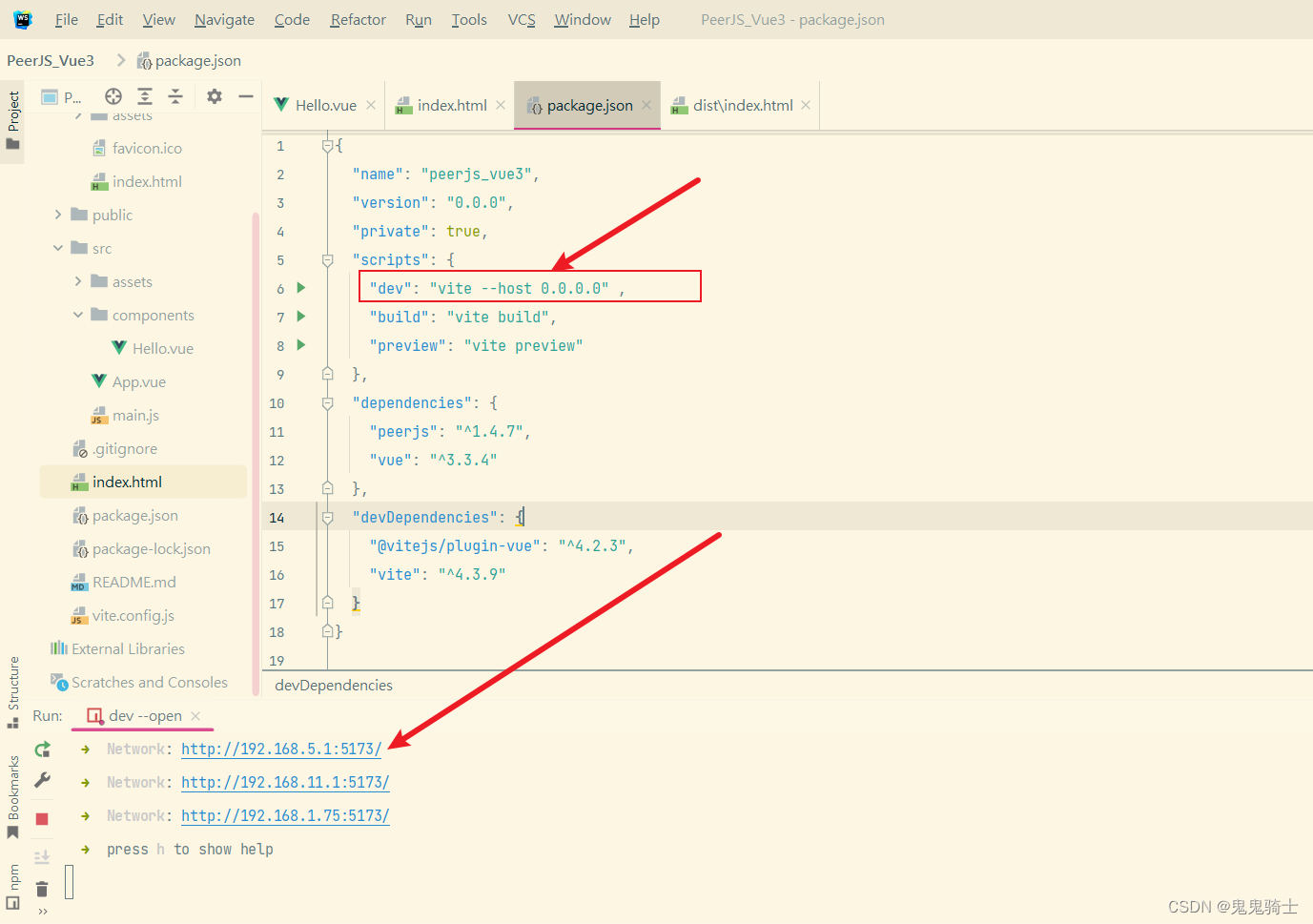Collapse the components folder
This screenshot has height=924, width=1313.
point(78,315)
